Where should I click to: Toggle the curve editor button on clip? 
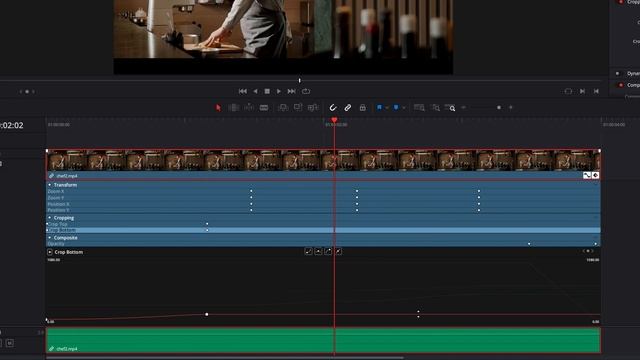587,175
